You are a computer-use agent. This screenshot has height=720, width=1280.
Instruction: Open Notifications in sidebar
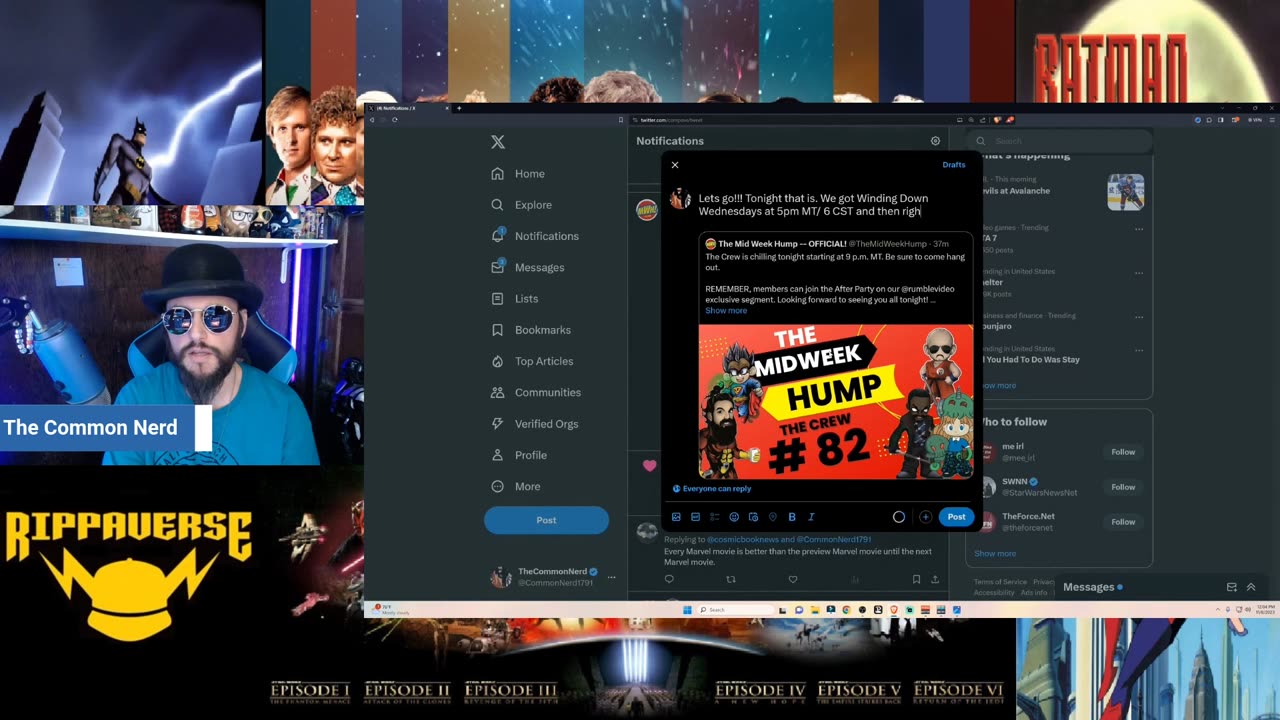point(535,236)
